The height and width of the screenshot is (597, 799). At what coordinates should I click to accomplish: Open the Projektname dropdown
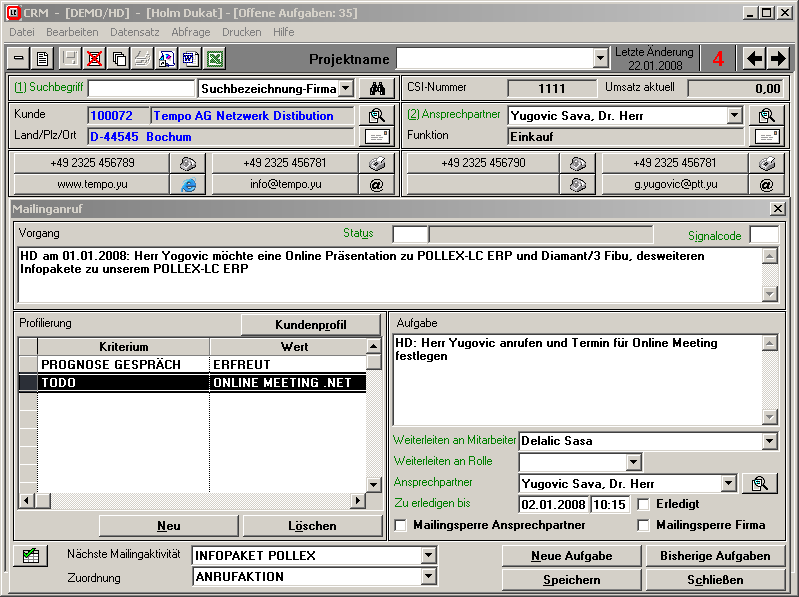[x=600, y=58]
